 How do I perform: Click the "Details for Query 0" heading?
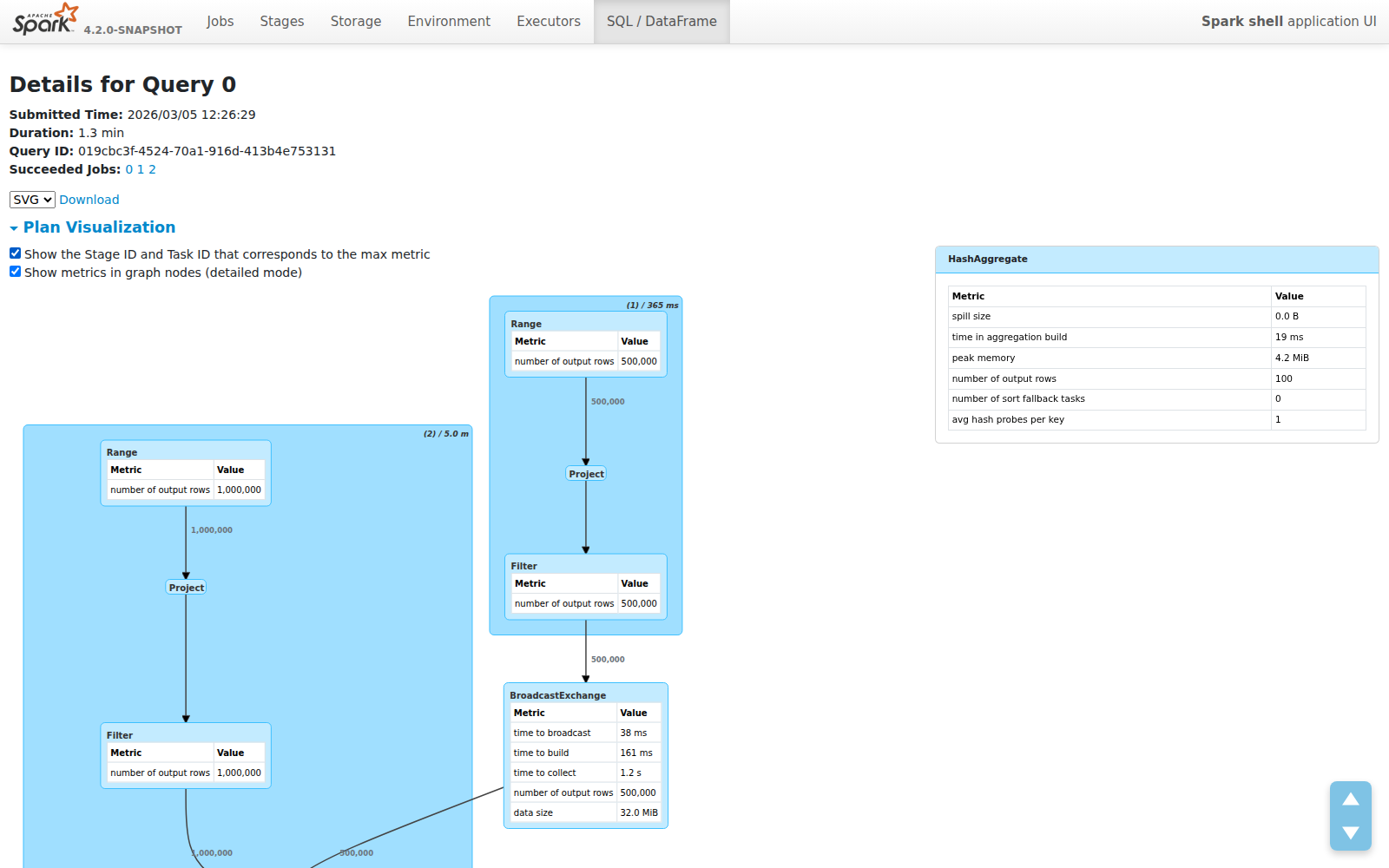click(x=122, y=84)
